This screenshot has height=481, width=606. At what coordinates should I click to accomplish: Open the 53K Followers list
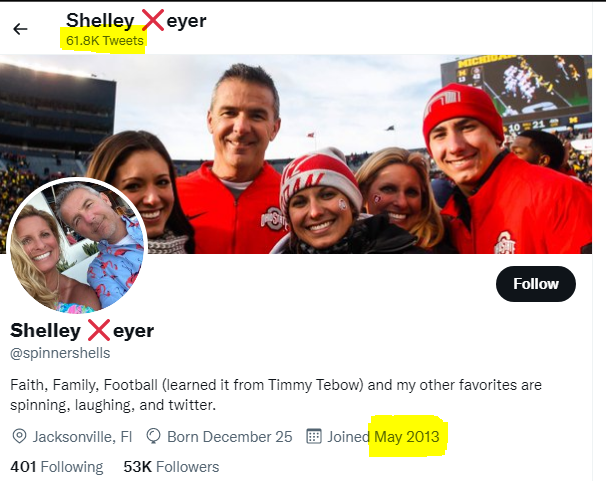click(171, 466)
